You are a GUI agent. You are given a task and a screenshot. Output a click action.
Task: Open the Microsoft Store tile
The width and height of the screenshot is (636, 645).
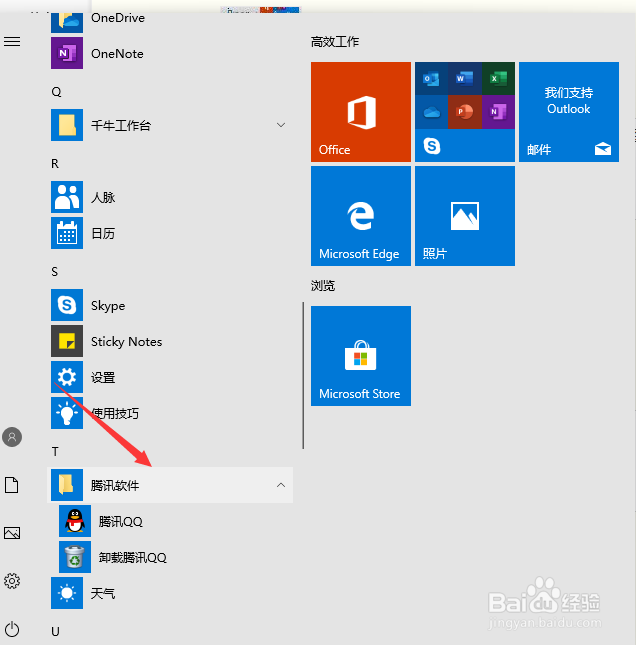361,356
